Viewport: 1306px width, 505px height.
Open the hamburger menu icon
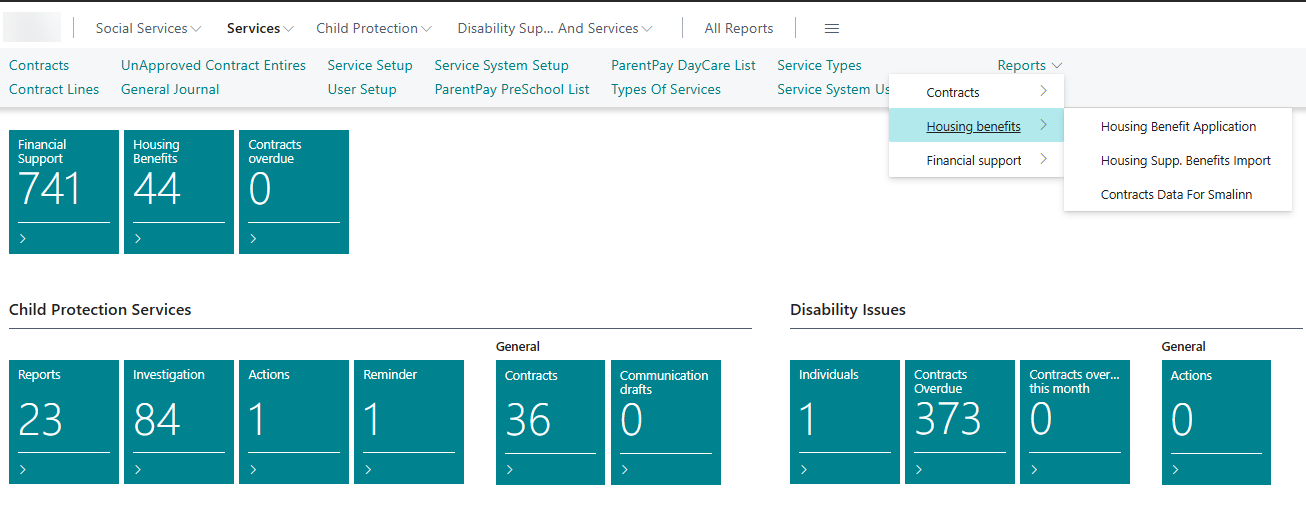831,28
